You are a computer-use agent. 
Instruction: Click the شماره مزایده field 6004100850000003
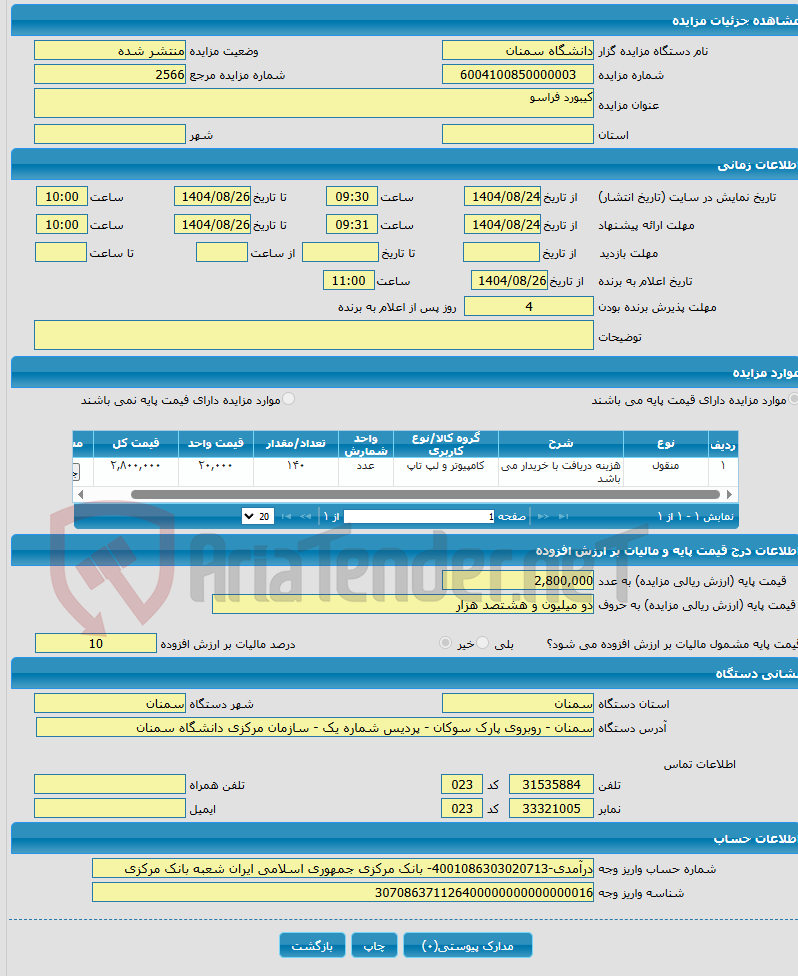pyautogui.click(x=518, y=75)
